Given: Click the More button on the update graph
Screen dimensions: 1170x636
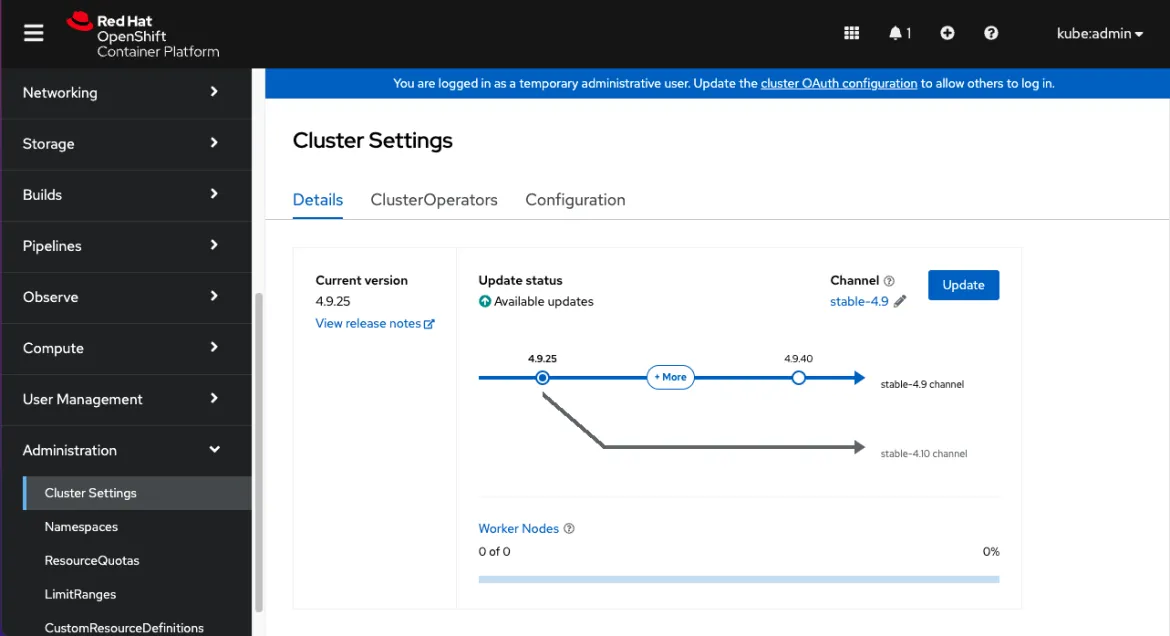Looking at the screenshot, I should (669, 378).
